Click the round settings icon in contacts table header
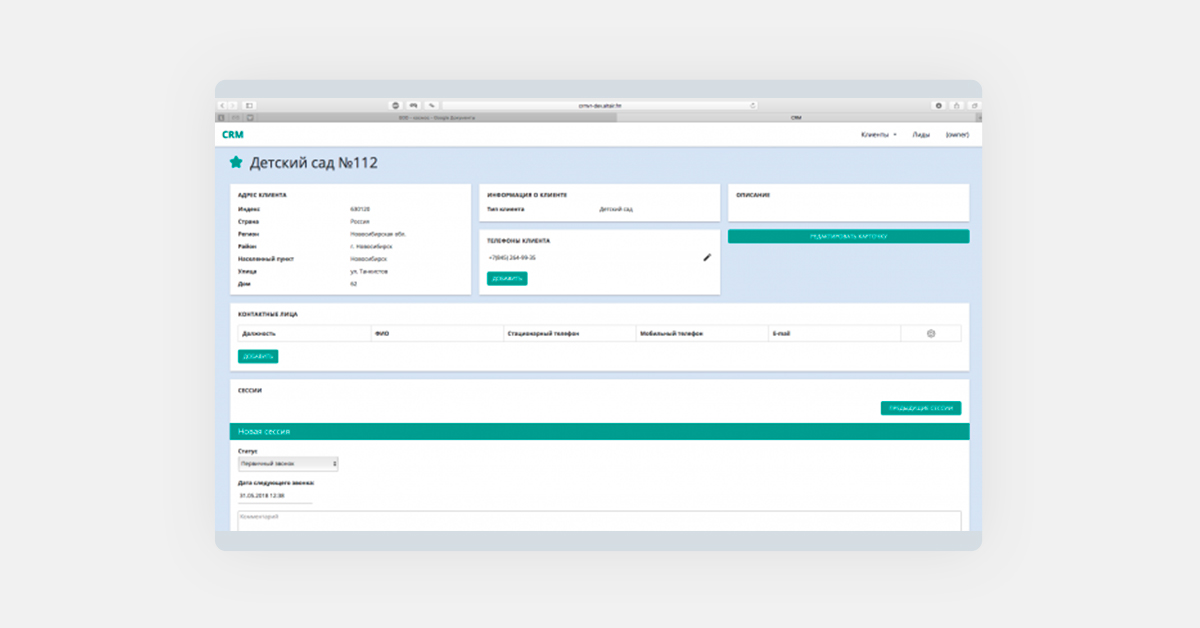This screenshot has height=628, width=1200. [931, 333]
